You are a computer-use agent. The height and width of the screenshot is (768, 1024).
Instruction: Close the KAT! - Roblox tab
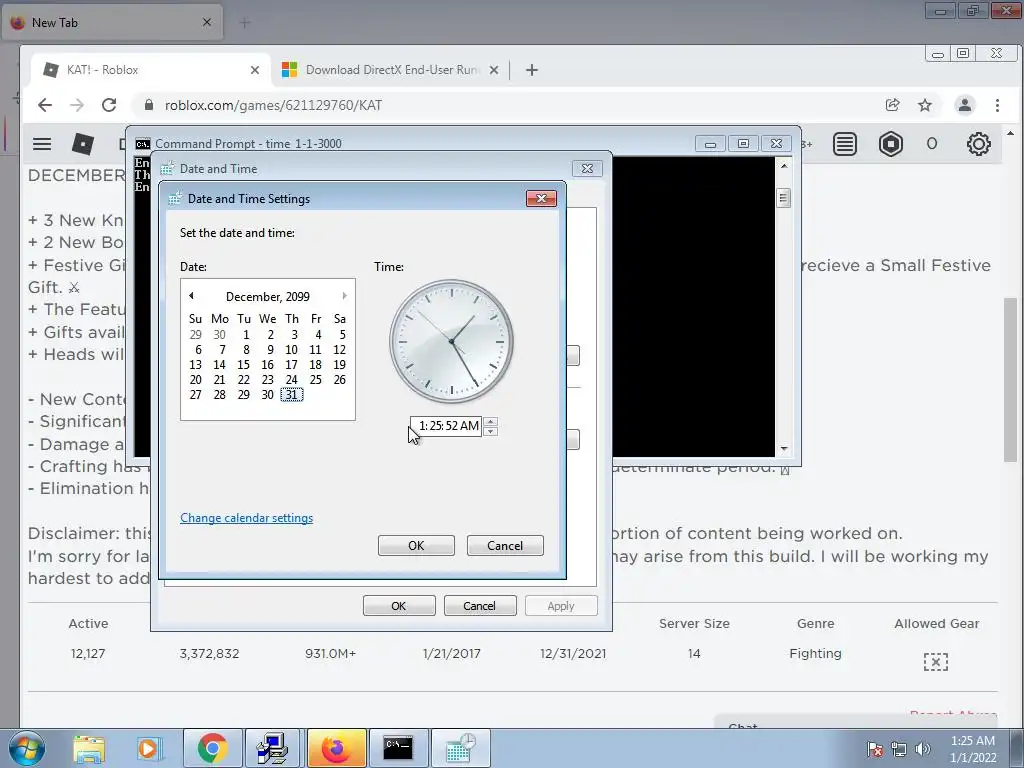(255, 70)
